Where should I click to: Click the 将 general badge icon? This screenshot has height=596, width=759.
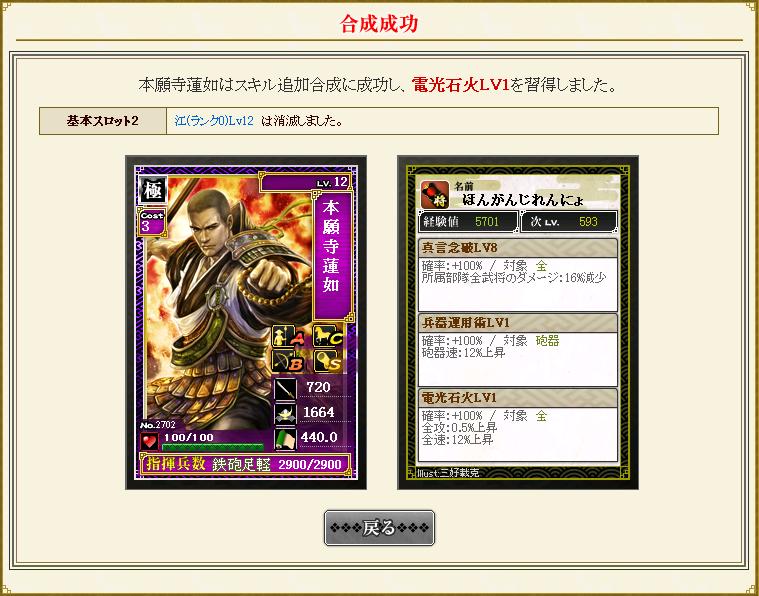click(435, 194)
